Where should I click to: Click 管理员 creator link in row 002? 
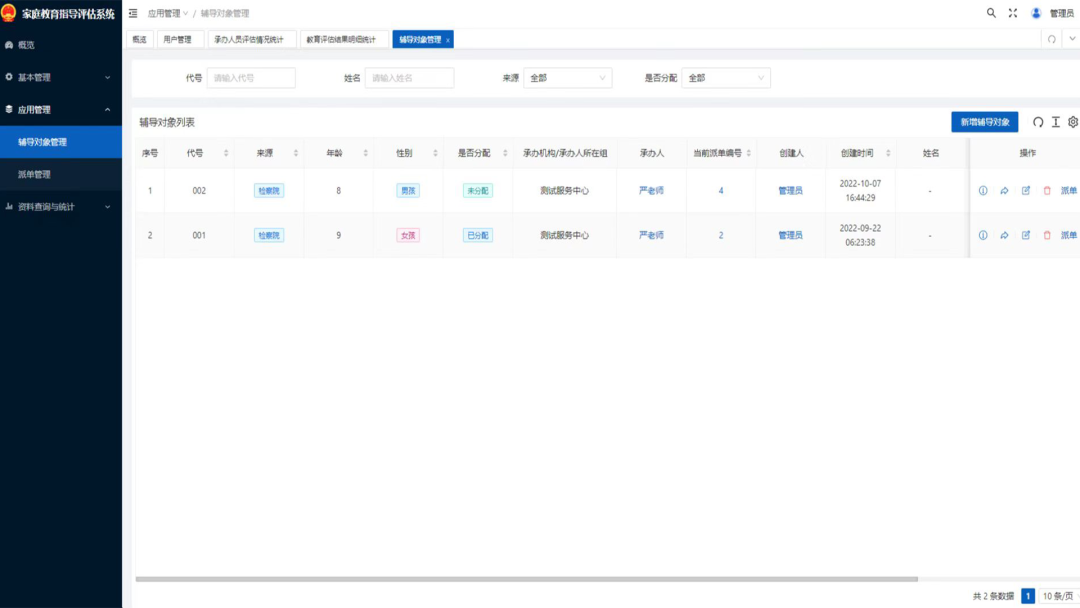(790, 191)
